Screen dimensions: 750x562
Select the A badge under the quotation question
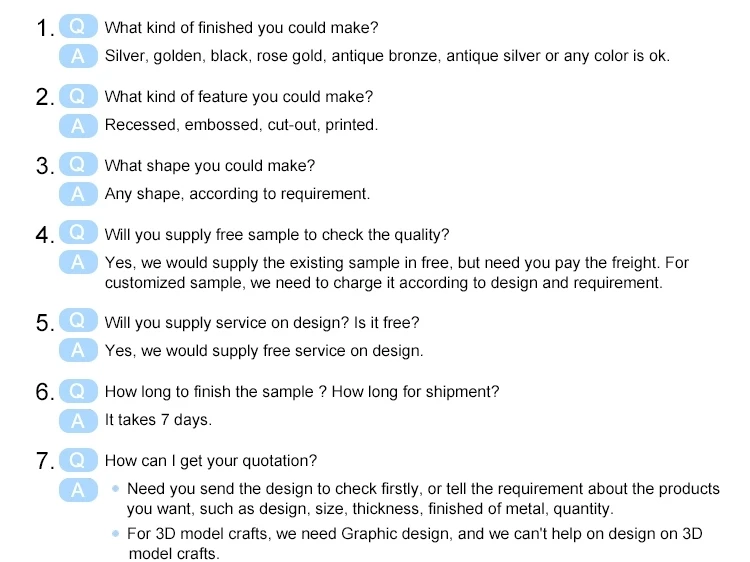tap(78, 489)
